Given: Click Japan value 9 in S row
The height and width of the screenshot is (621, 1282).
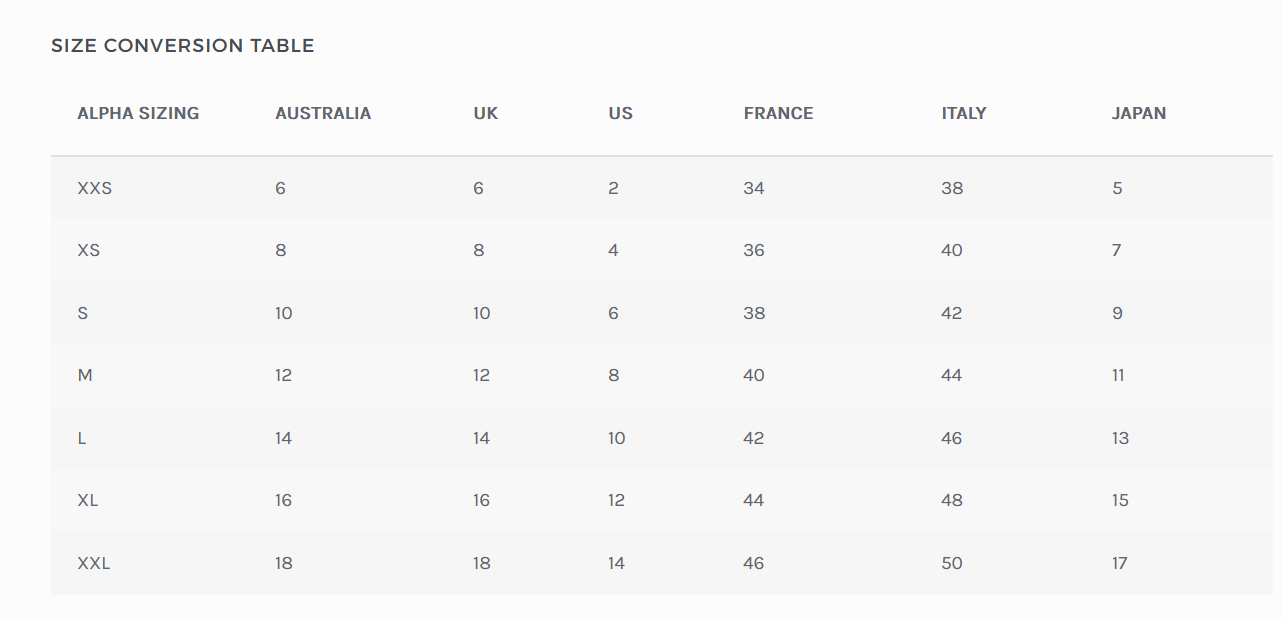Looking at the screenshot, I should (x=1118, y=313).
